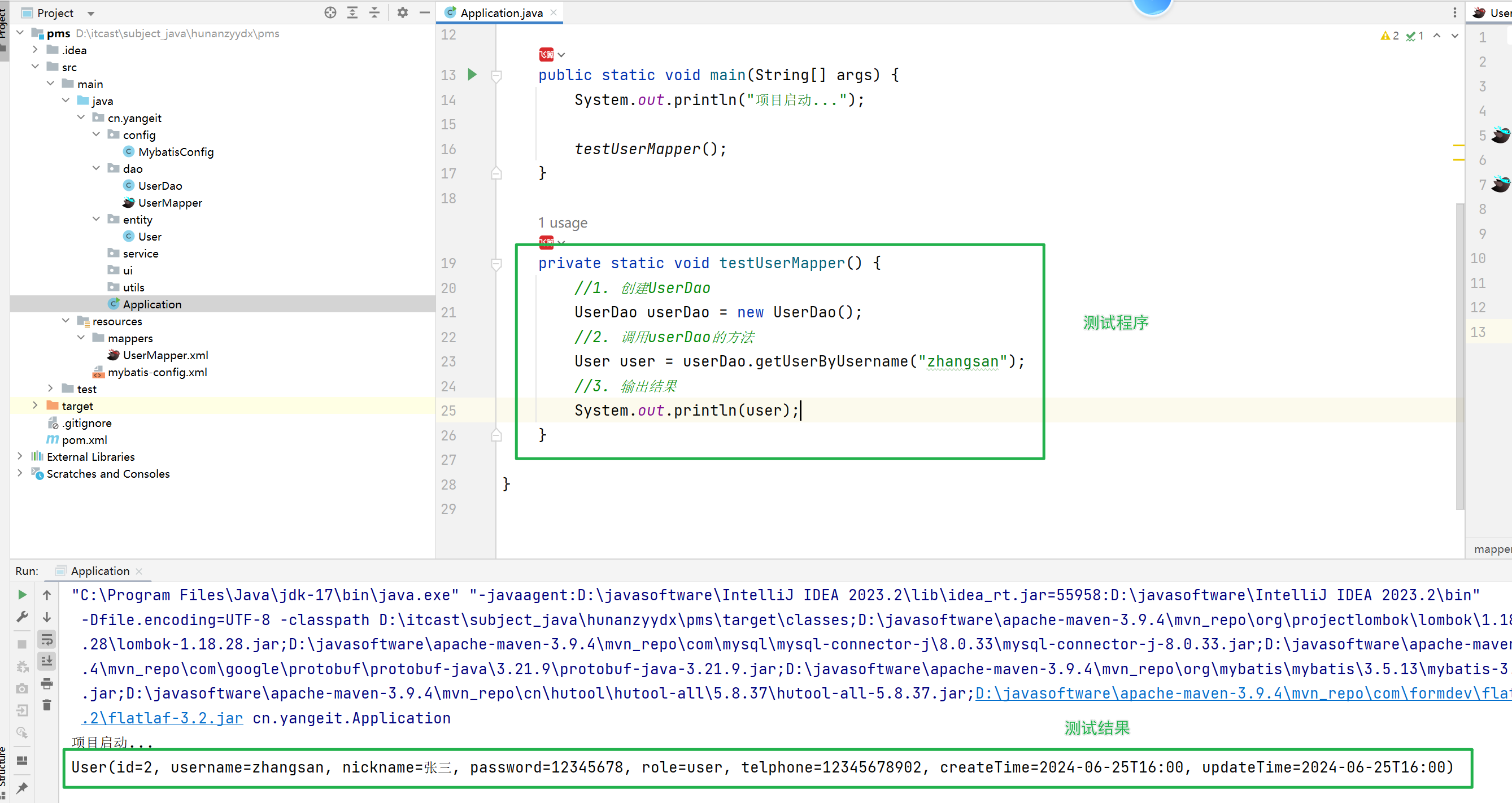Expand the target folder
The width and height of the screenshot is (1512, 803).
click(x=35, y=405)
